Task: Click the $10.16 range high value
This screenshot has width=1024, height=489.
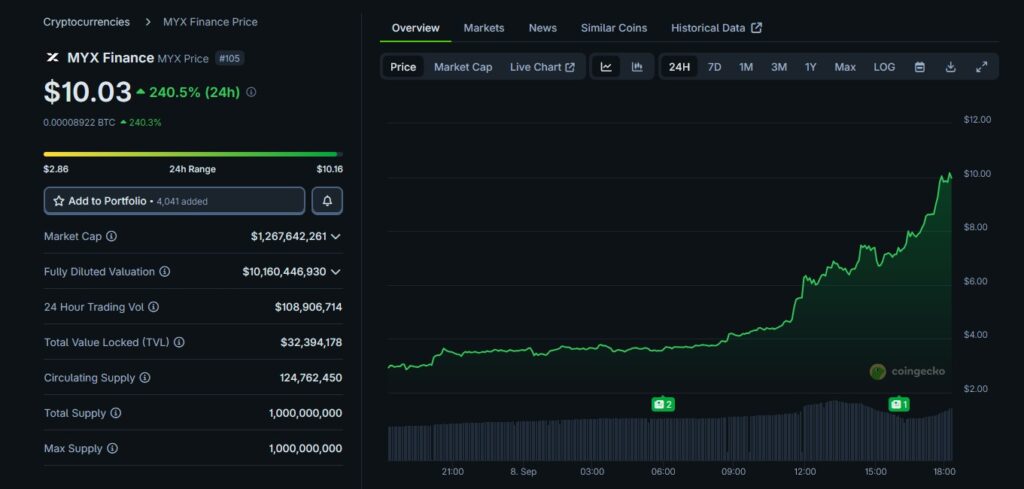Action: click(330, 169)
